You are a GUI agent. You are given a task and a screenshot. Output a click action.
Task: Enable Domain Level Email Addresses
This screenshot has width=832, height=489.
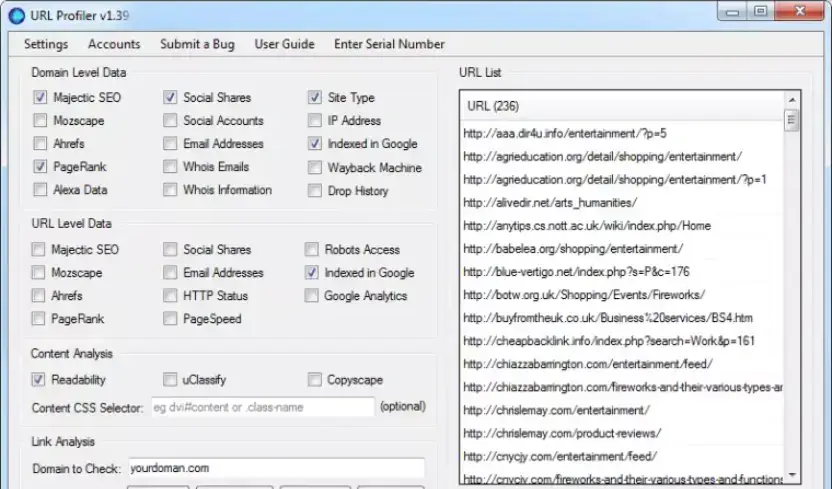pyautogui.click(x=170, y=143)
